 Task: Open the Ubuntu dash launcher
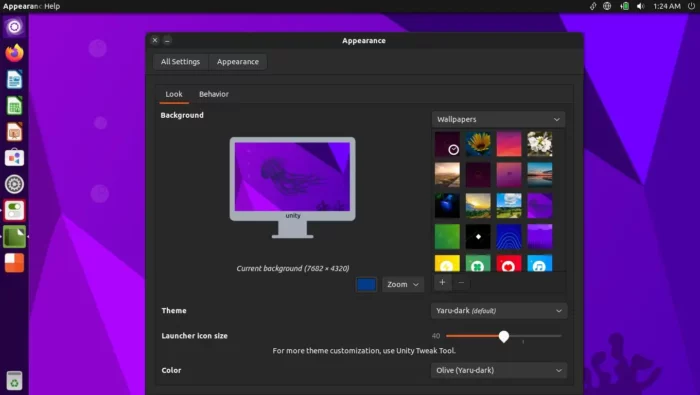pos(14,27)
